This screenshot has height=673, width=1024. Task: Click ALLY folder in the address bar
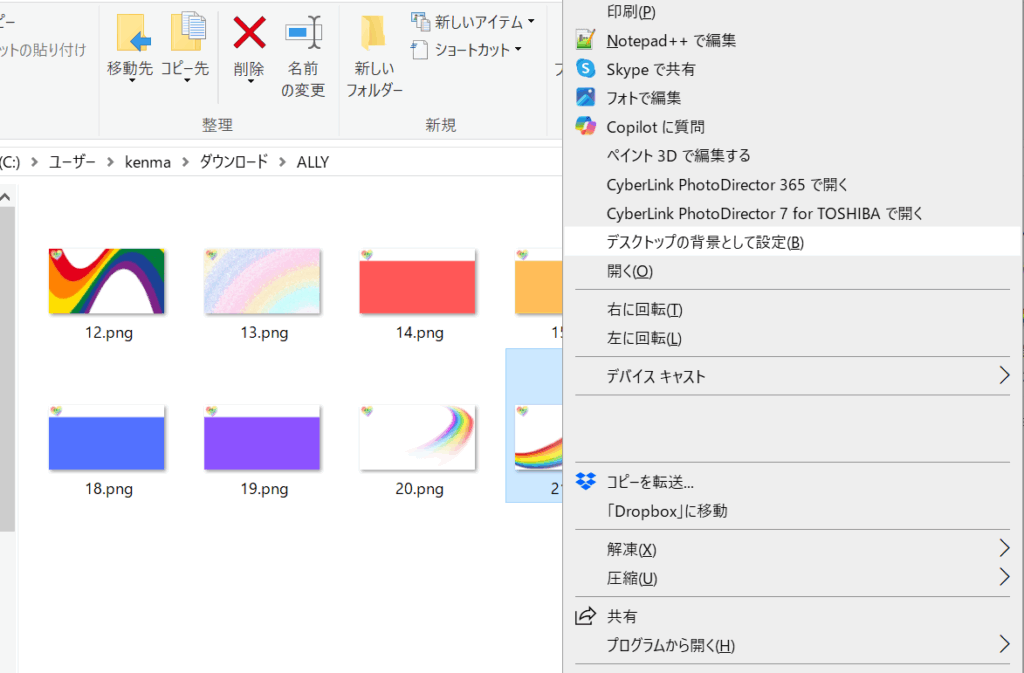click(x=313, y=162)
